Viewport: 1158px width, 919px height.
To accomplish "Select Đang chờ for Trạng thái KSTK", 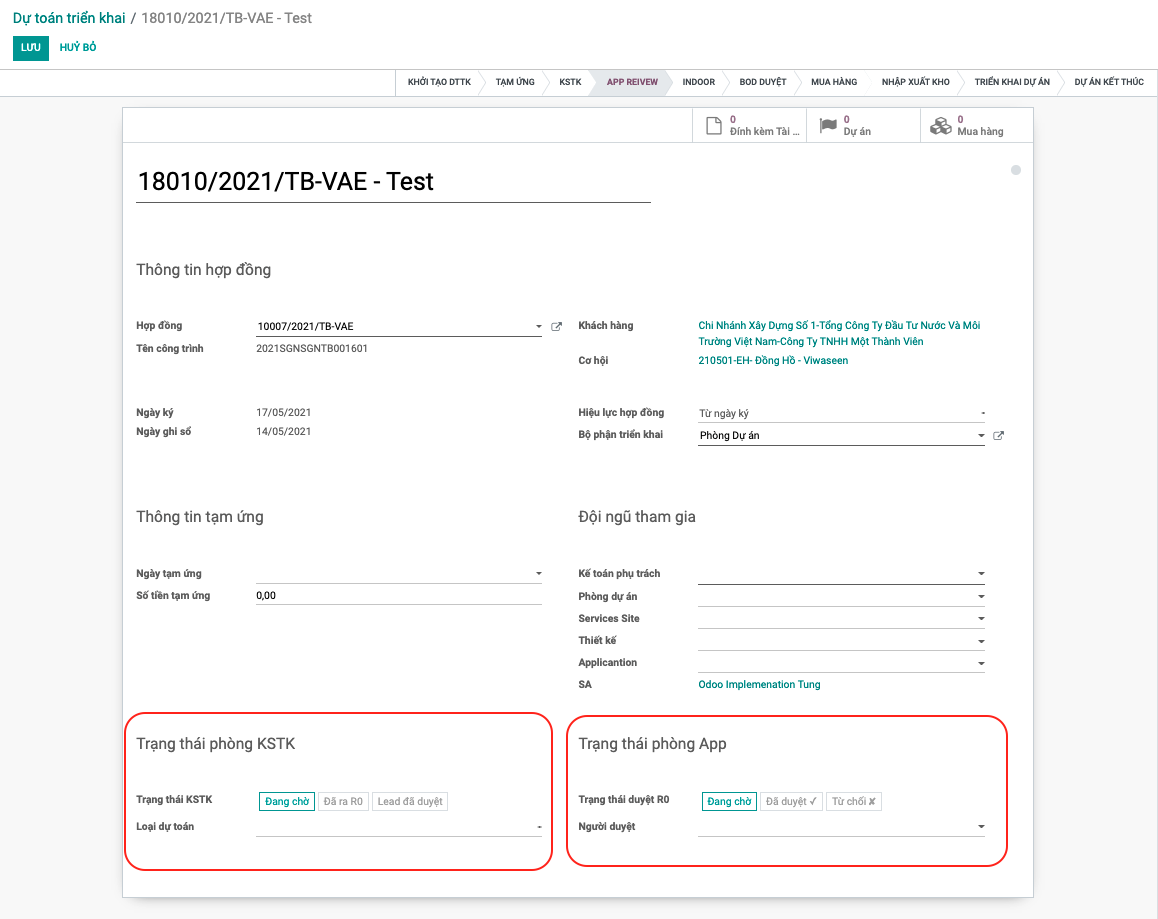I will [x=287, y=802].
